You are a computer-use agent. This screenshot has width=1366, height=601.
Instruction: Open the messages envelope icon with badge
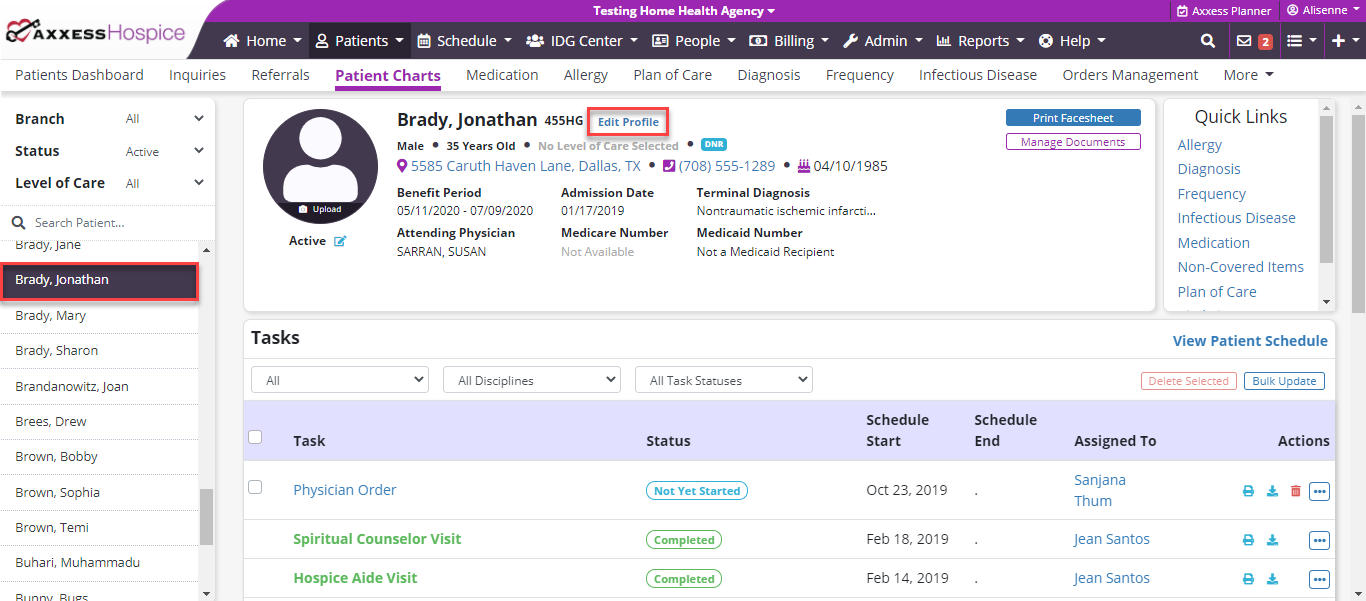pyautogui.click(x=1253, y=41)
